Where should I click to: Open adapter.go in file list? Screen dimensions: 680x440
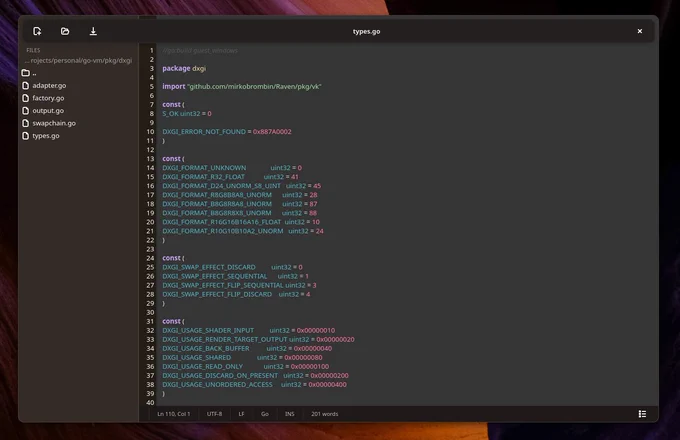[49, 85]
